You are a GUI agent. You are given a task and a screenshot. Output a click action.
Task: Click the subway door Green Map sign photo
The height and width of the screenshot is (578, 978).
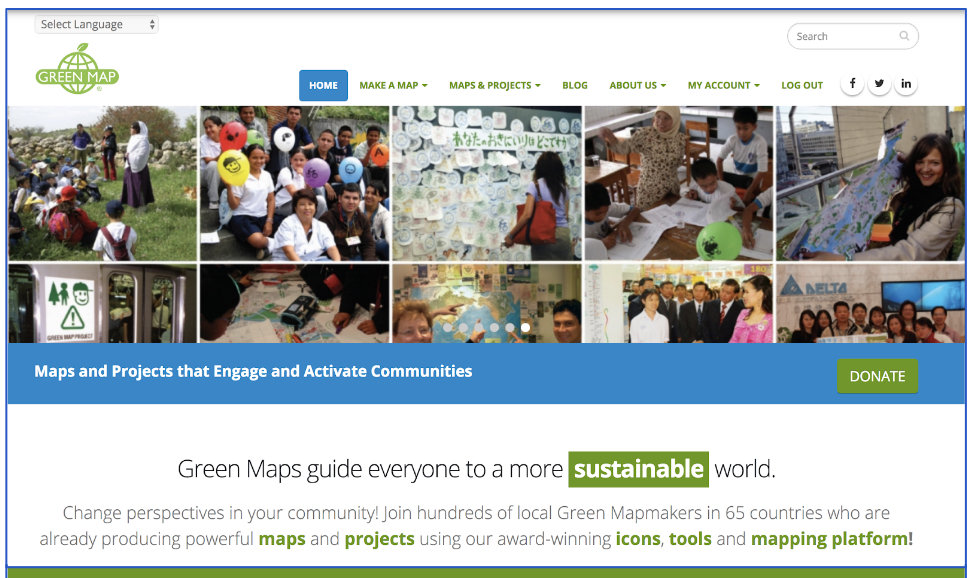coord(102,304)
